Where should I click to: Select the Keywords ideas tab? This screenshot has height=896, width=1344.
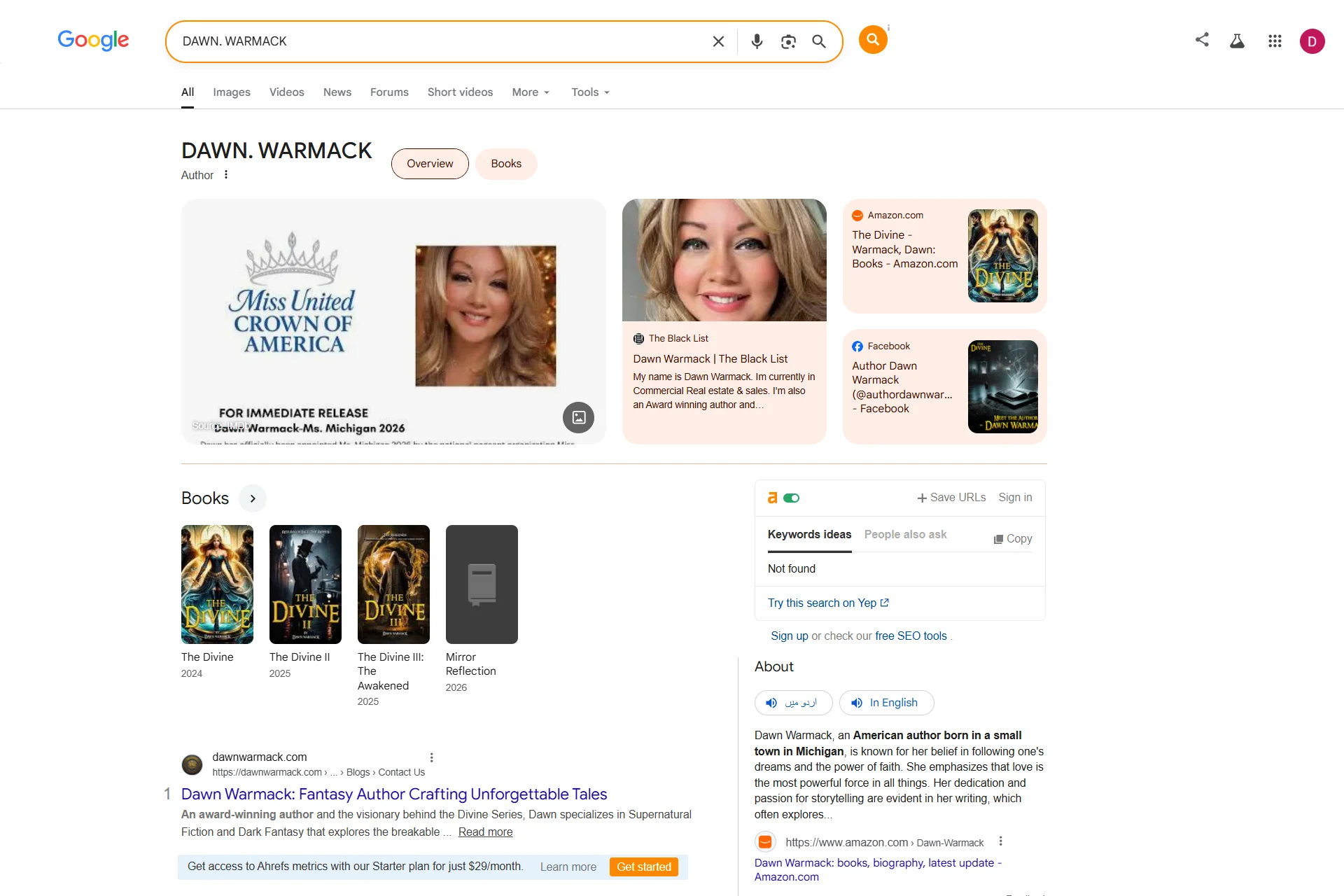[810, 535]
